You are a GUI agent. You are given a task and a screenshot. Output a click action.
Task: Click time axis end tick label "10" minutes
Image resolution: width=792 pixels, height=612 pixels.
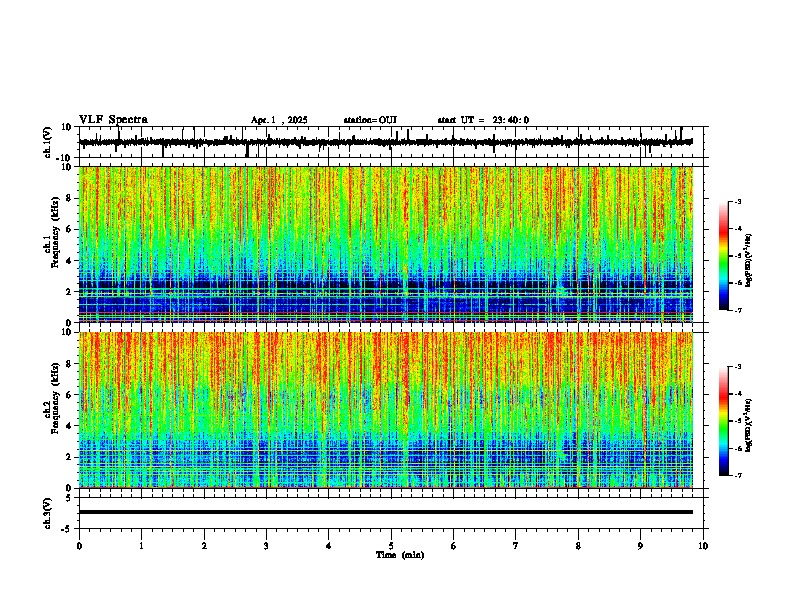703,546
